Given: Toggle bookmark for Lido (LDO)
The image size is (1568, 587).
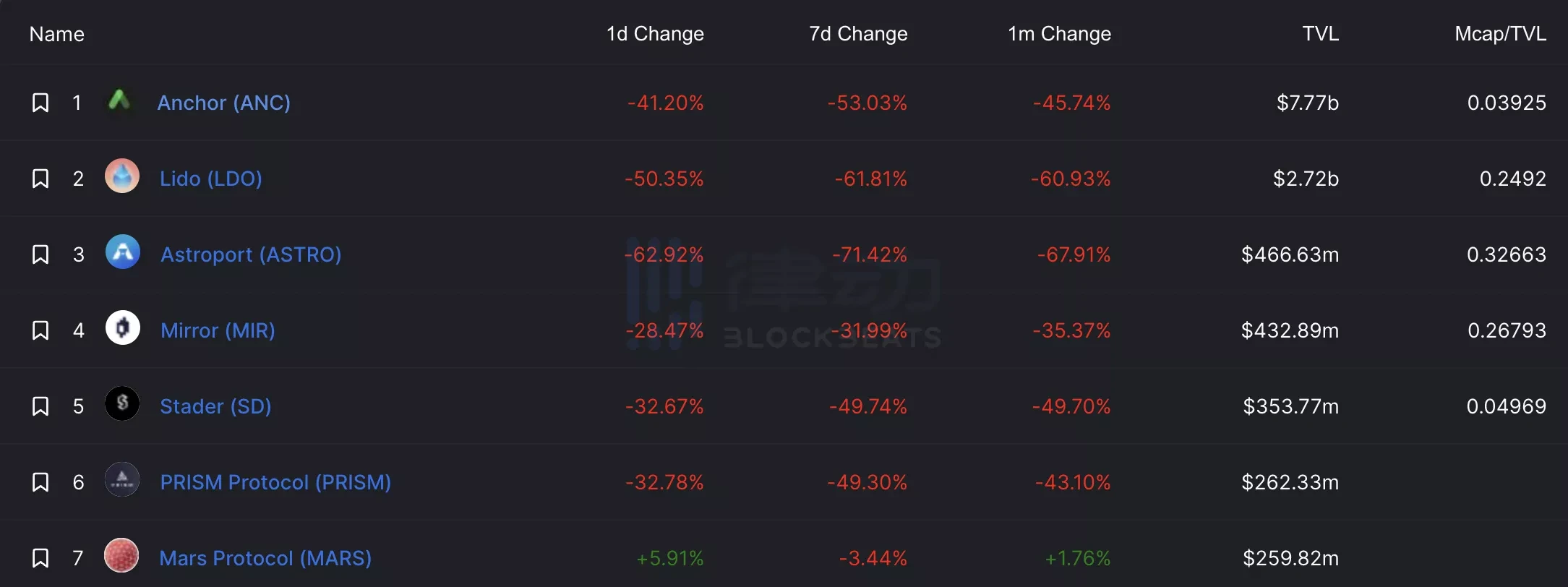Looking at the screenshot, I should (40, 179).
